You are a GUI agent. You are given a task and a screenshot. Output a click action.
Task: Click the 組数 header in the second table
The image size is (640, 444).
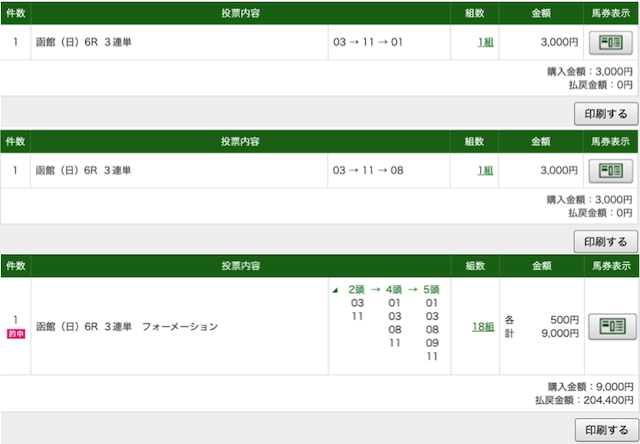tap(474, 142)
